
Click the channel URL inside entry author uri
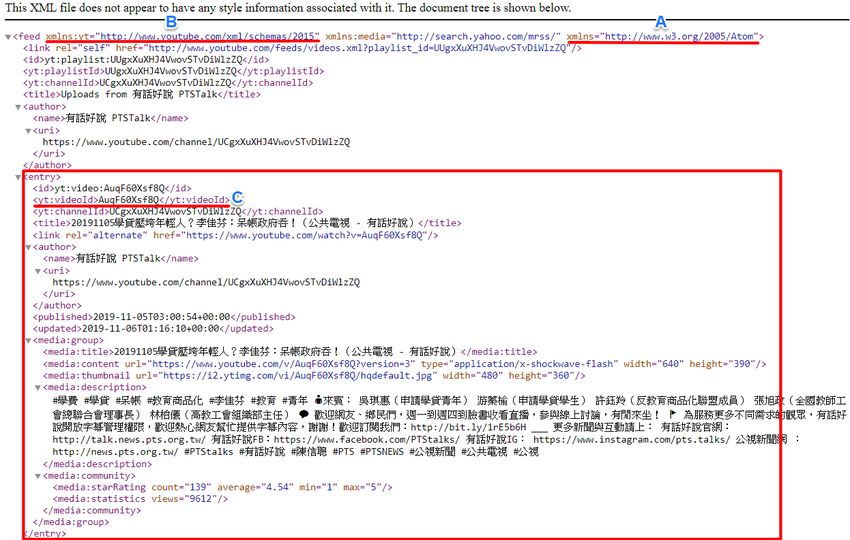[x=206, y=282]
